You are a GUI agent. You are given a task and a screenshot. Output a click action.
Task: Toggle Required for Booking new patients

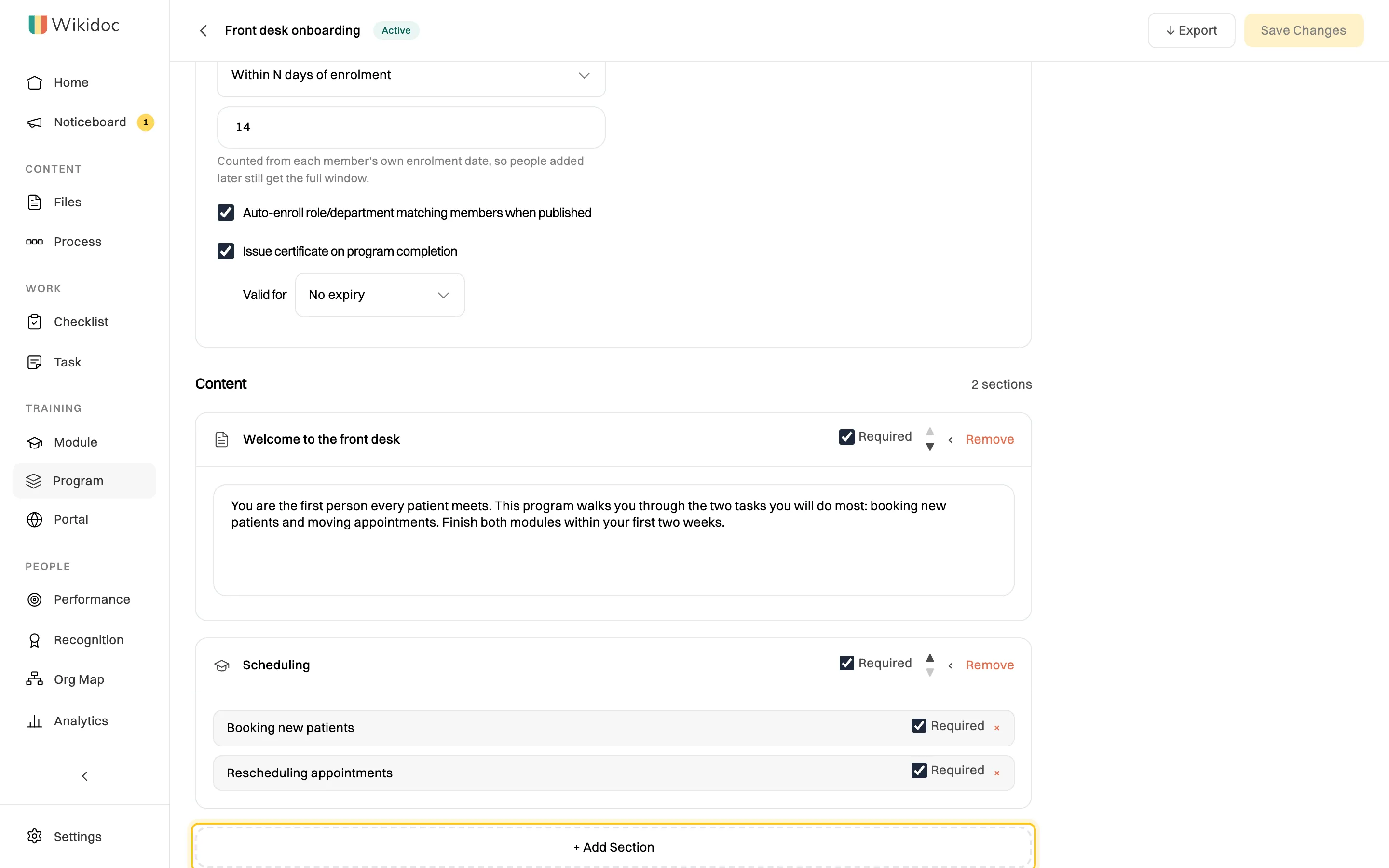[919, 726]
